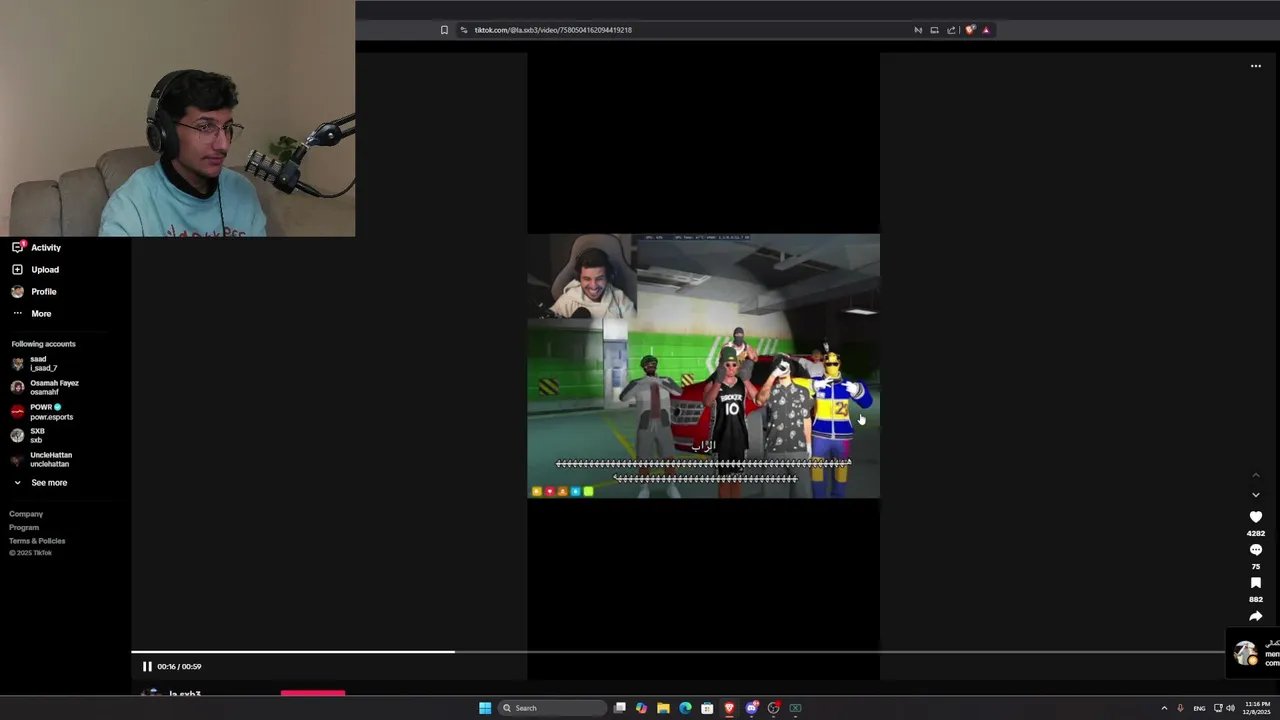
Task: Open Task View on the taskbar
Action: 620,708
